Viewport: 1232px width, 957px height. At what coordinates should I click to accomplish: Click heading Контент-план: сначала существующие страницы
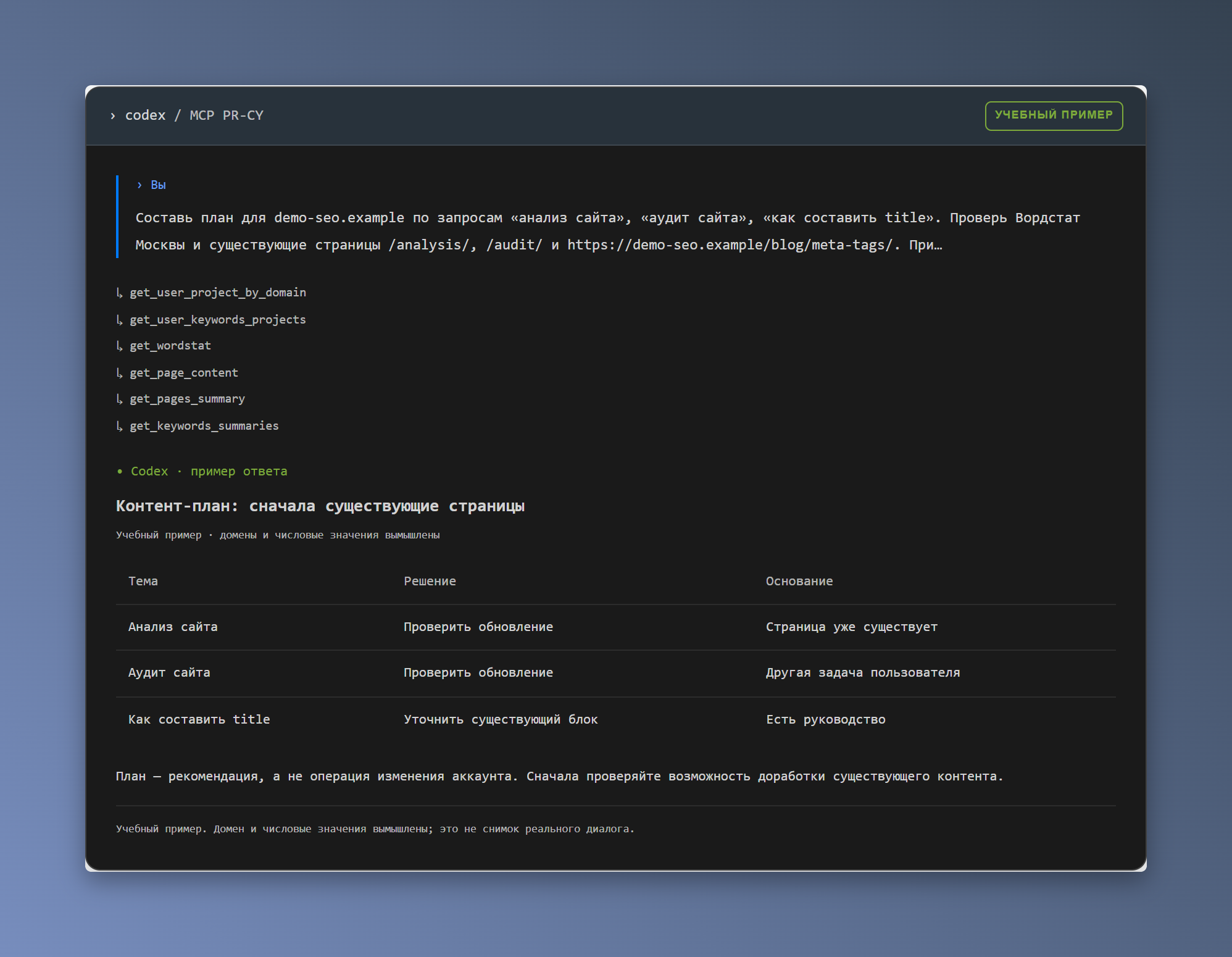click(320, 506)
